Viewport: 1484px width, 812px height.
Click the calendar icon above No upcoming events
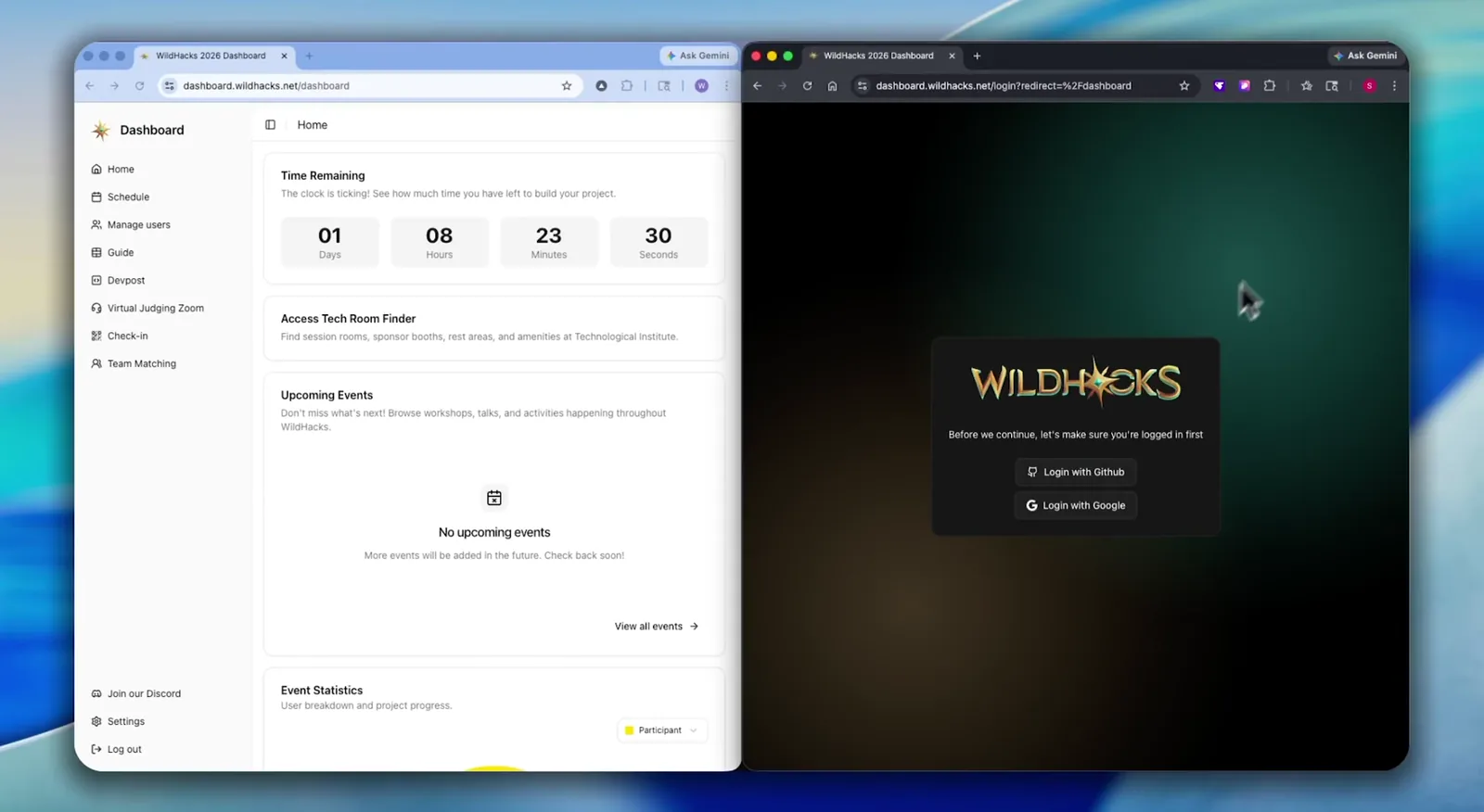pyautogui.click(x=494, y=498)
